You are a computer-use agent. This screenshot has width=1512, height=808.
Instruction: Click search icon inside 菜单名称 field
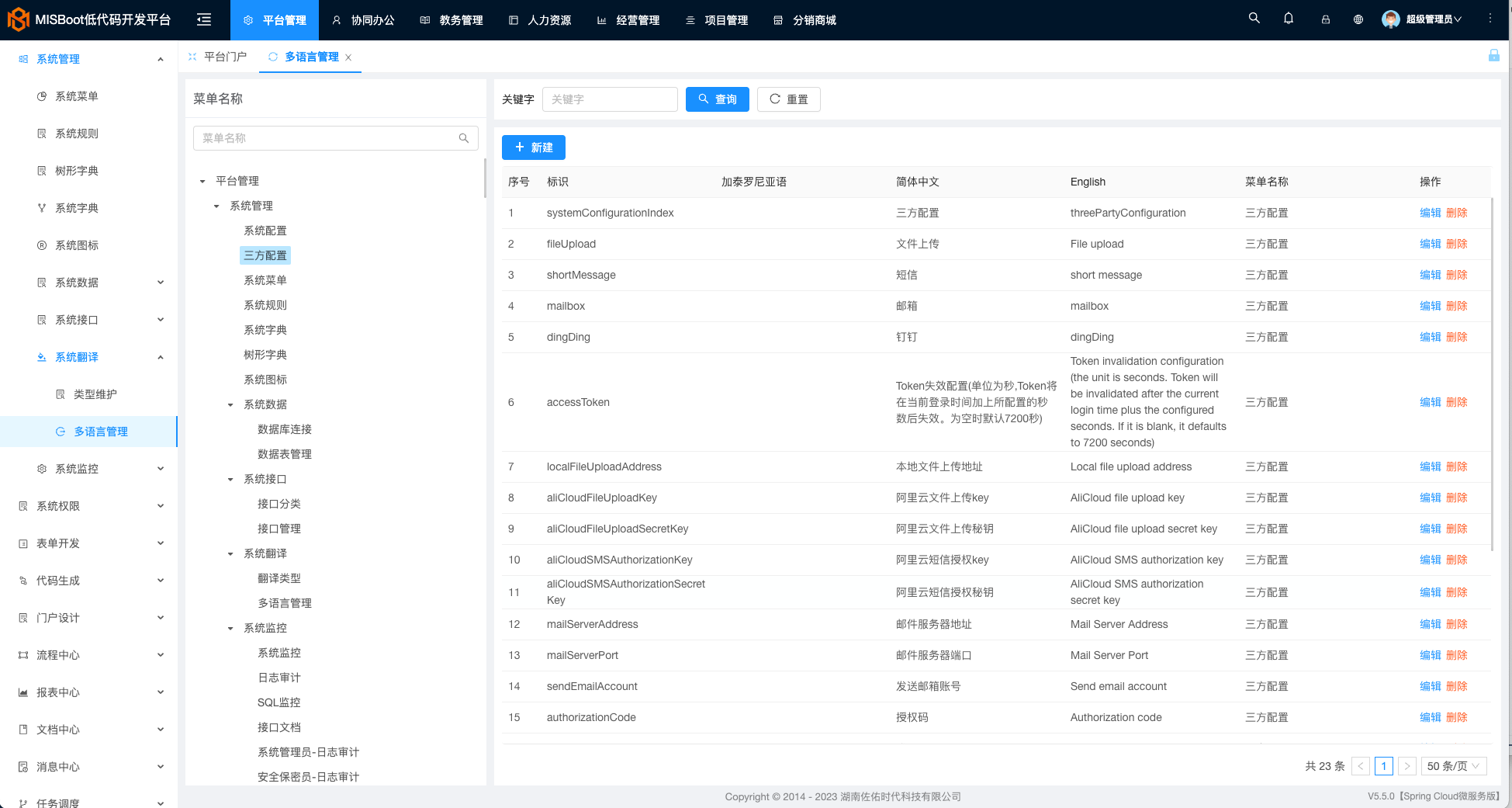click(464, 137)
